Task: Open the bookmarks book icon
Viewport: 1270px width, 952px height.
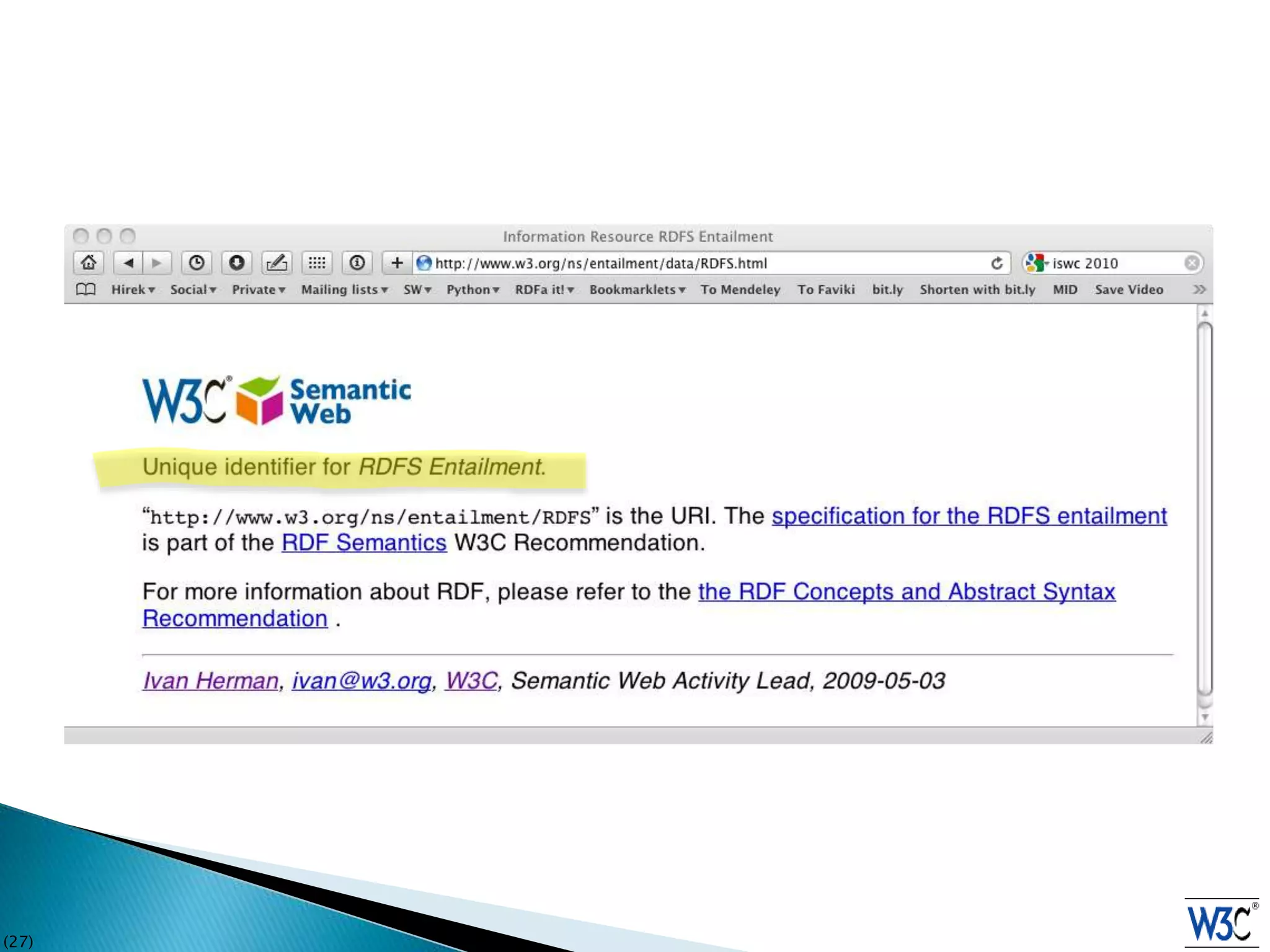Action: coord(86,289)
